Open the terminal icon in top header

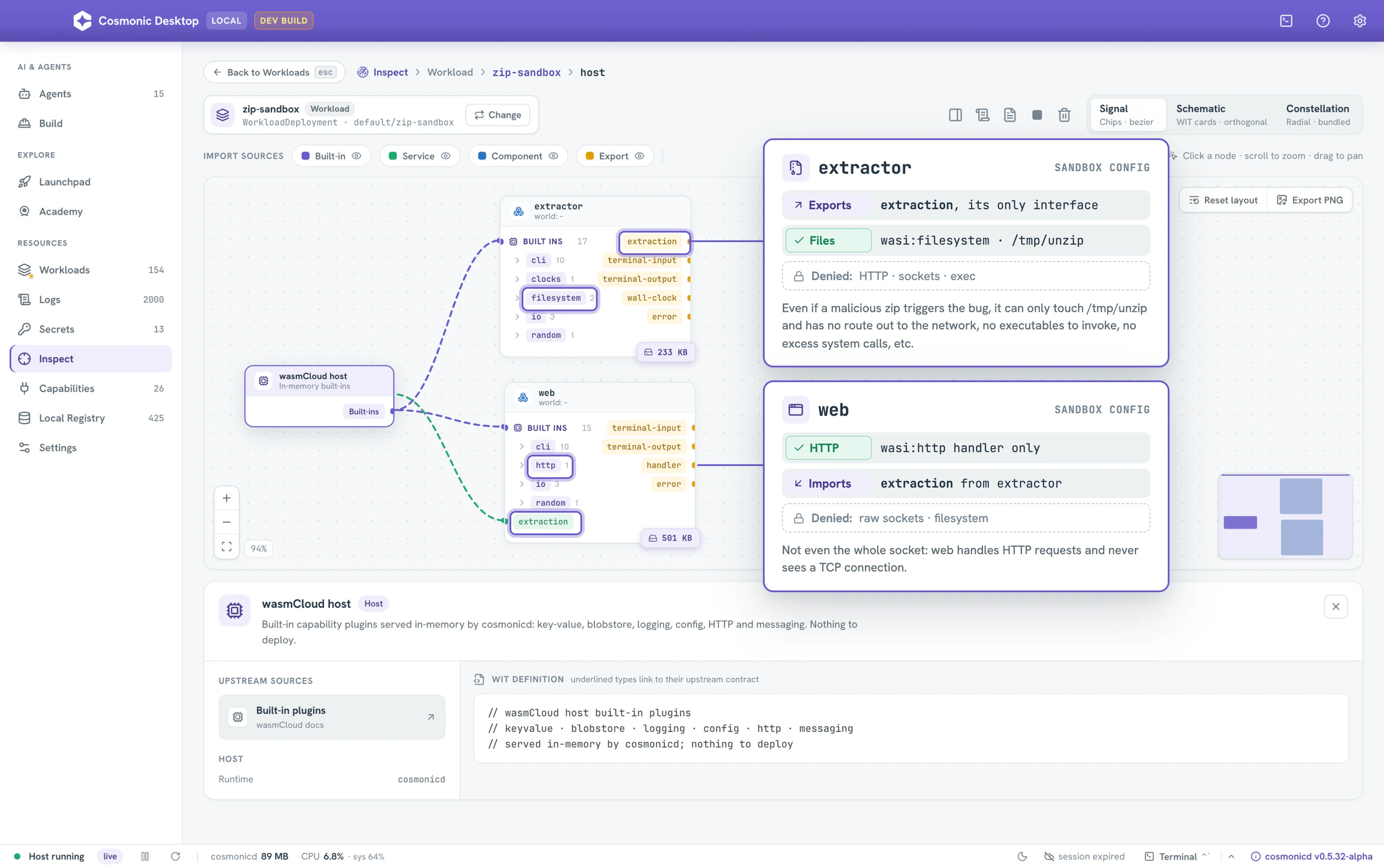(x=1286, y=21)
